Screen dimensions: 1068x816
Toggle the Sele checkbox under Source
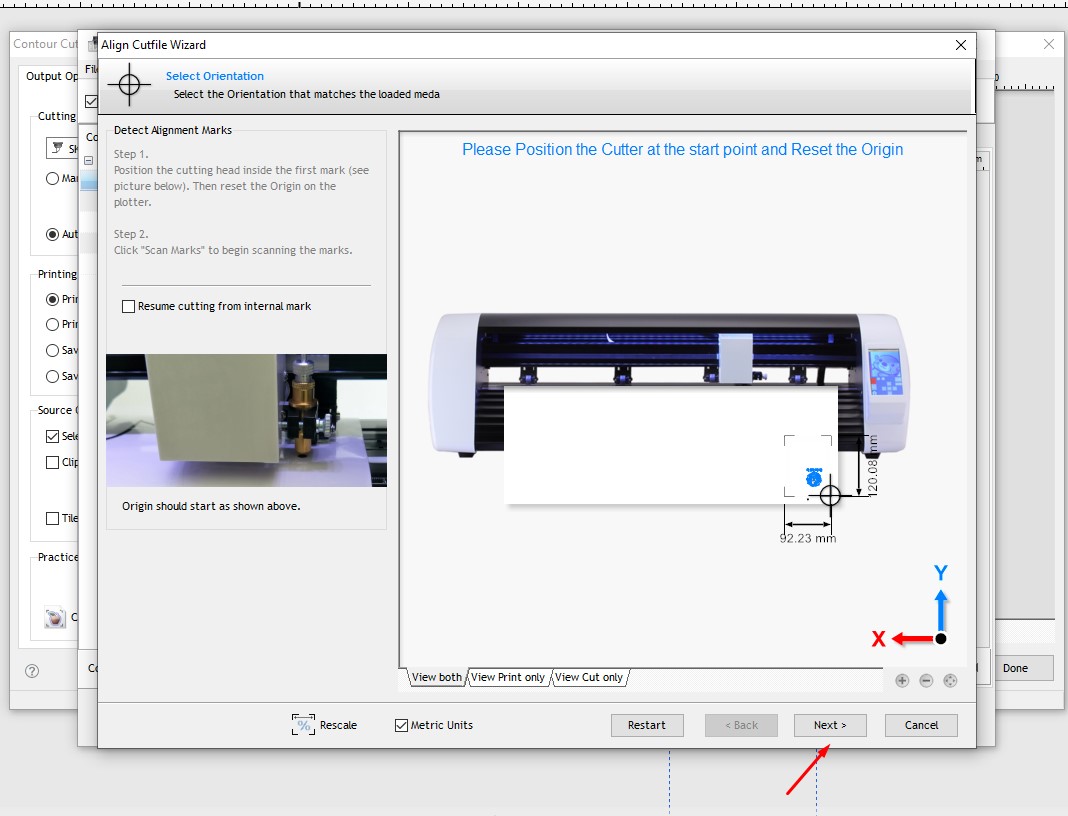point(52,436)
